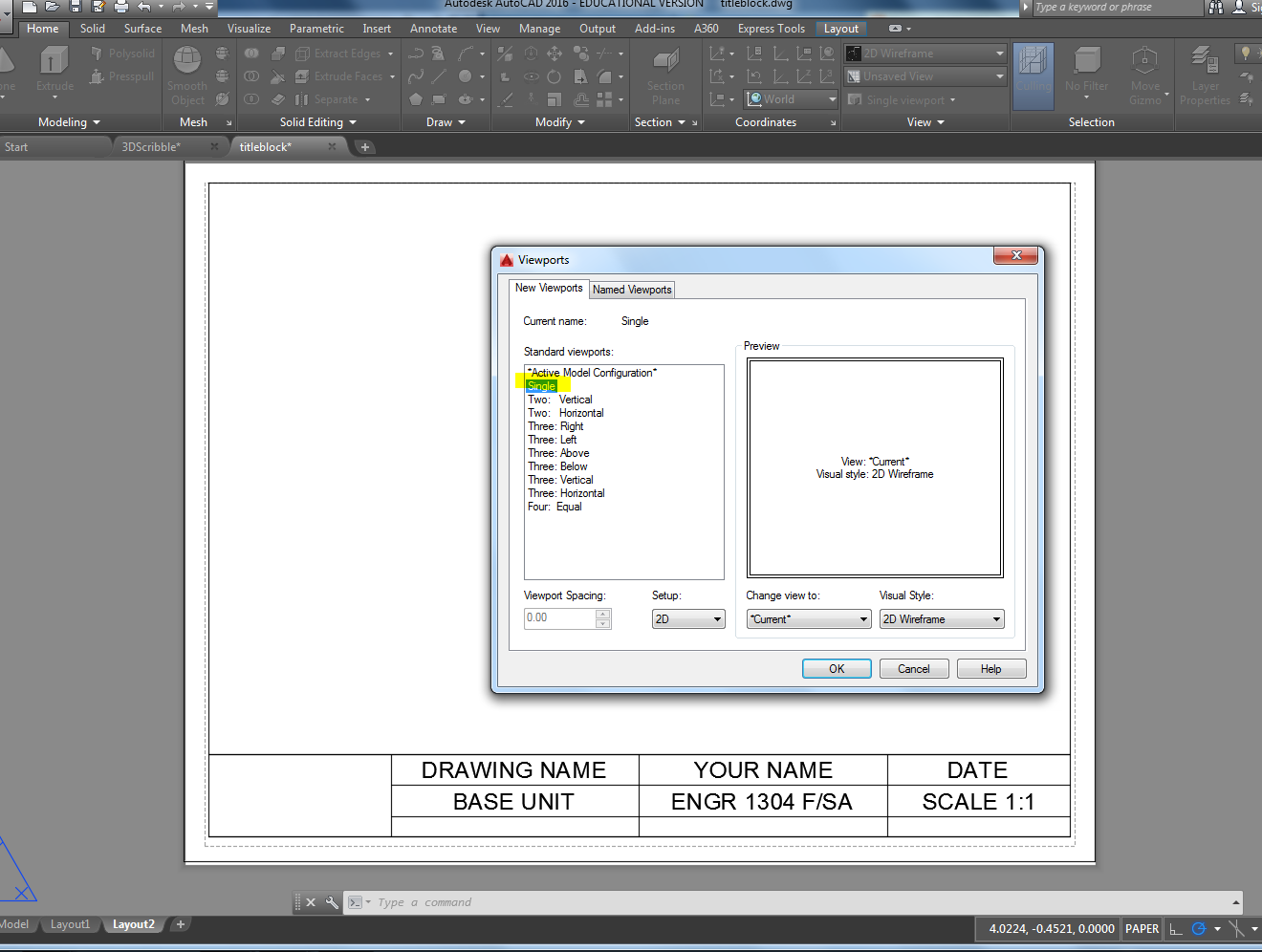The image size is (1262, 952).
Task: Open Layer Properties from the ribbon
Action: click(x=1204, y=76)
